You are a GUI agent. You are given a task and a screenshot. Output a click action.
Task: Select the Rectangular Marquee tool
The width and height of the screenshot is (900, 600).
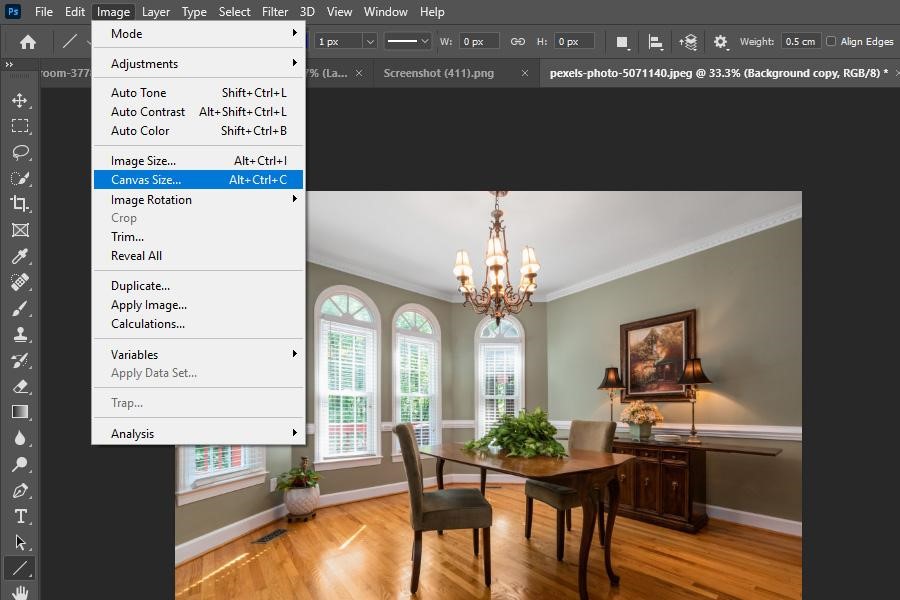tap(20, 126)
